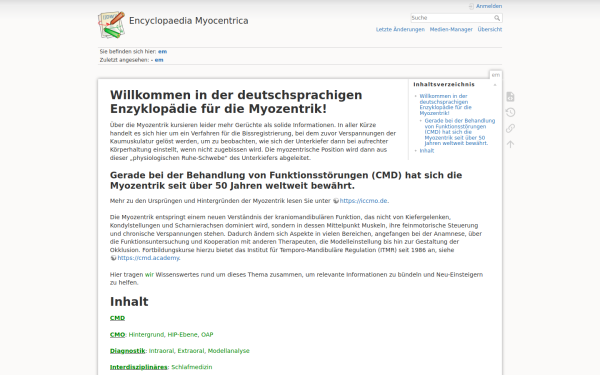Open the Übersicht sitemap
The width and height of the screenshot is (600, 375).
[x=489, y=29]
